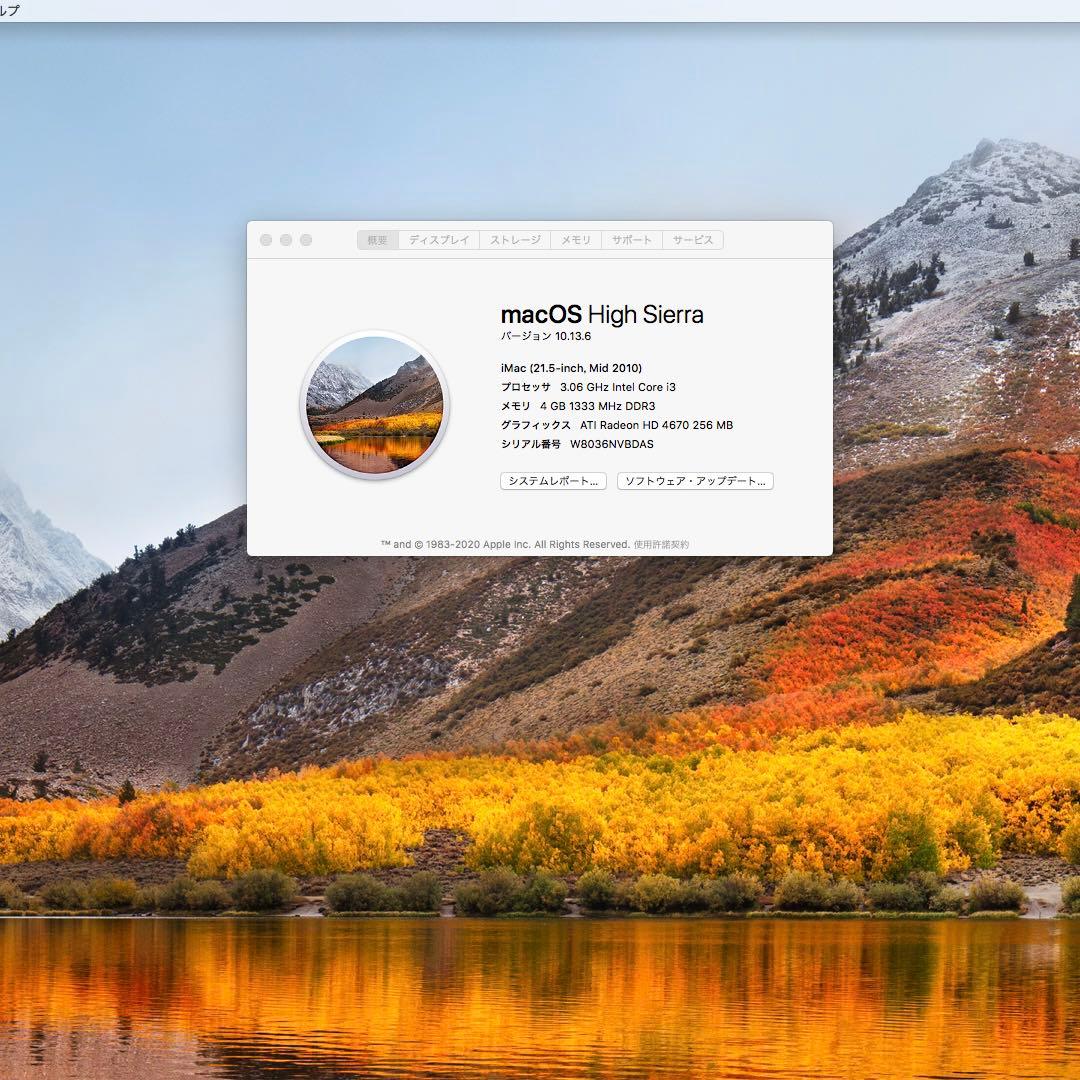Click the システムレポート... button

click(x=553, y=481)
